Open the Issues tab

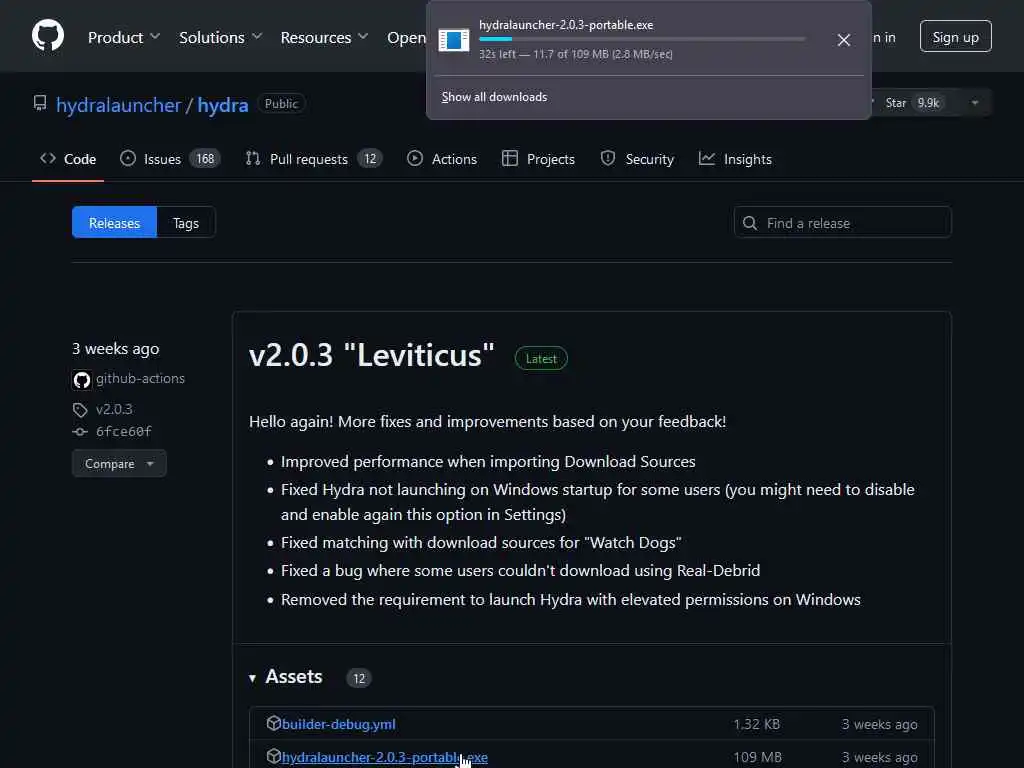[170, 159]
